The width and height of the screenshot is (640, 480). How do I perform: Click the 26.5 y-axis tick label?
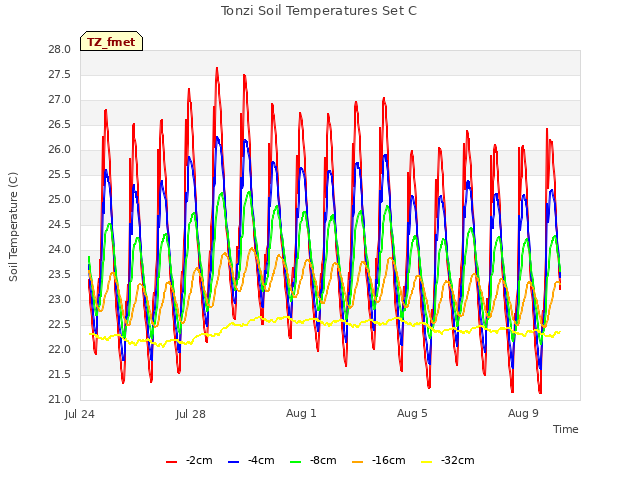pyautogui.click(x=60, y=124)
